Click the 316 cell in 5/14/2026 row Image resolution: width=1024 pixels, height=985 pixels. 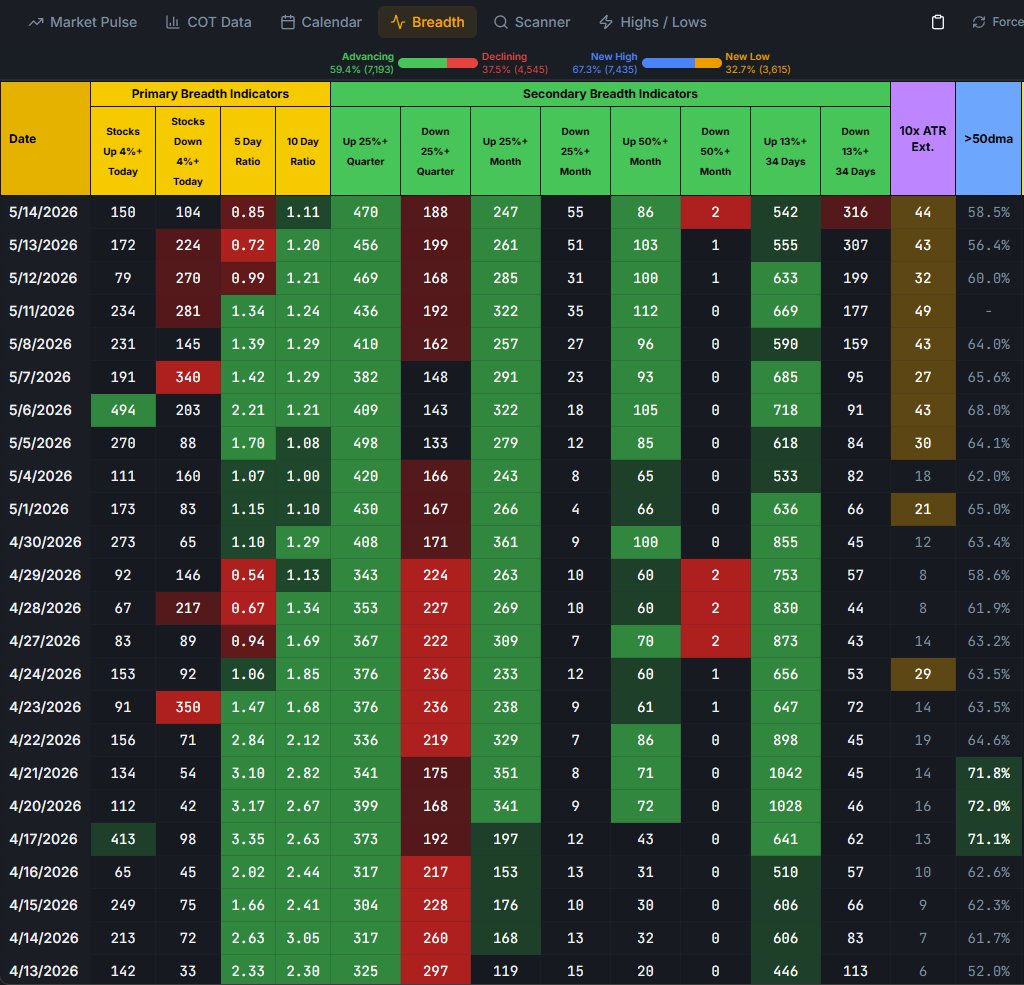pos(855,212)
